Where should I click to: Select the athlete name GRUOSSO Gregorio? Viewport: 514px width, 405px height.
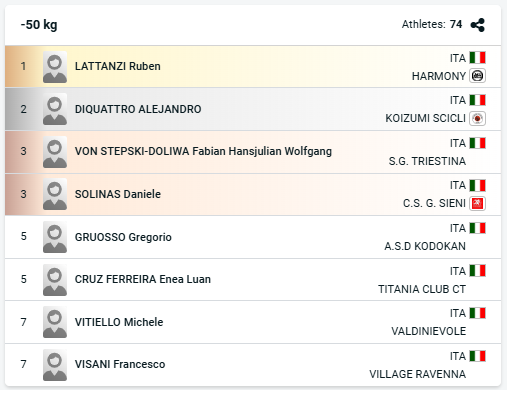pyautogui.click(x=123, y=237)
